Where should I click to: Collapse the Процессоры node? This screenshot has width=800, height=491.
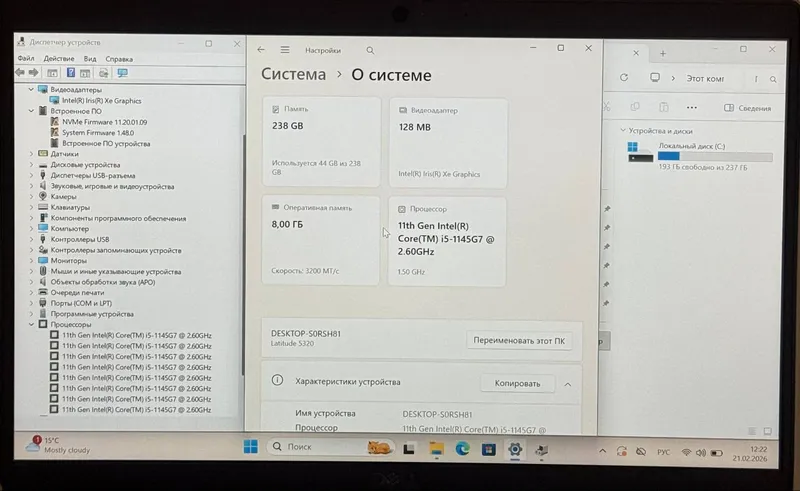pyautogui.click(x=31, y=325)
